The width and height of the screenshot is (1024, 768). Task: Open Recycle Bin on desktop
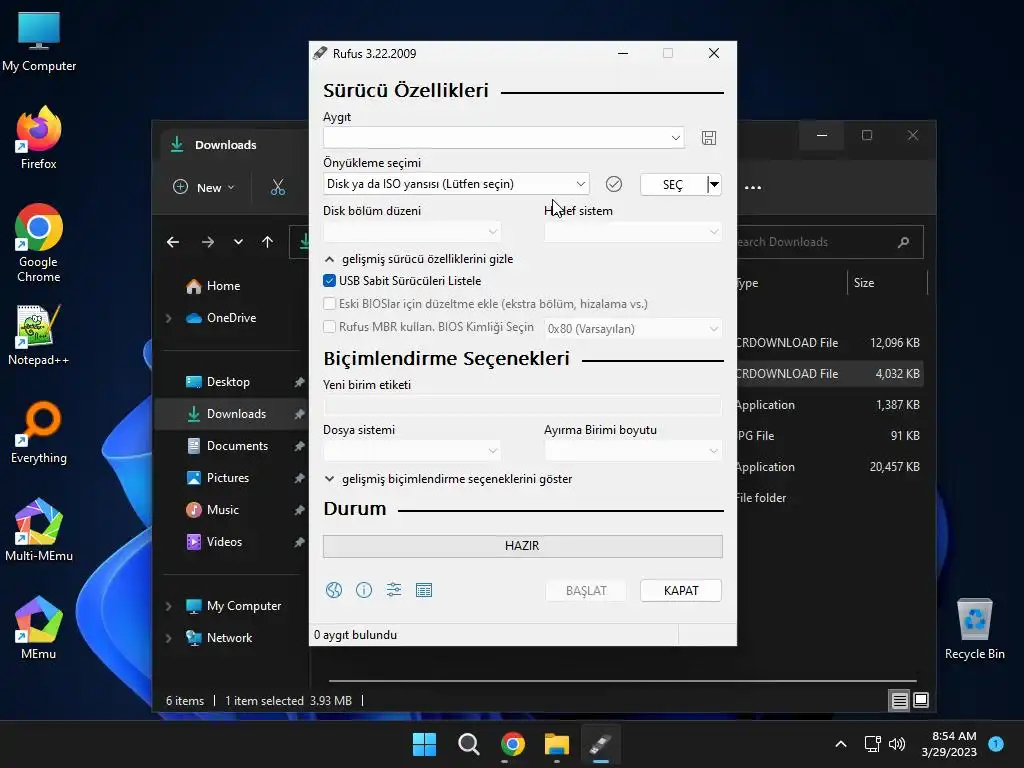point(974,629)
